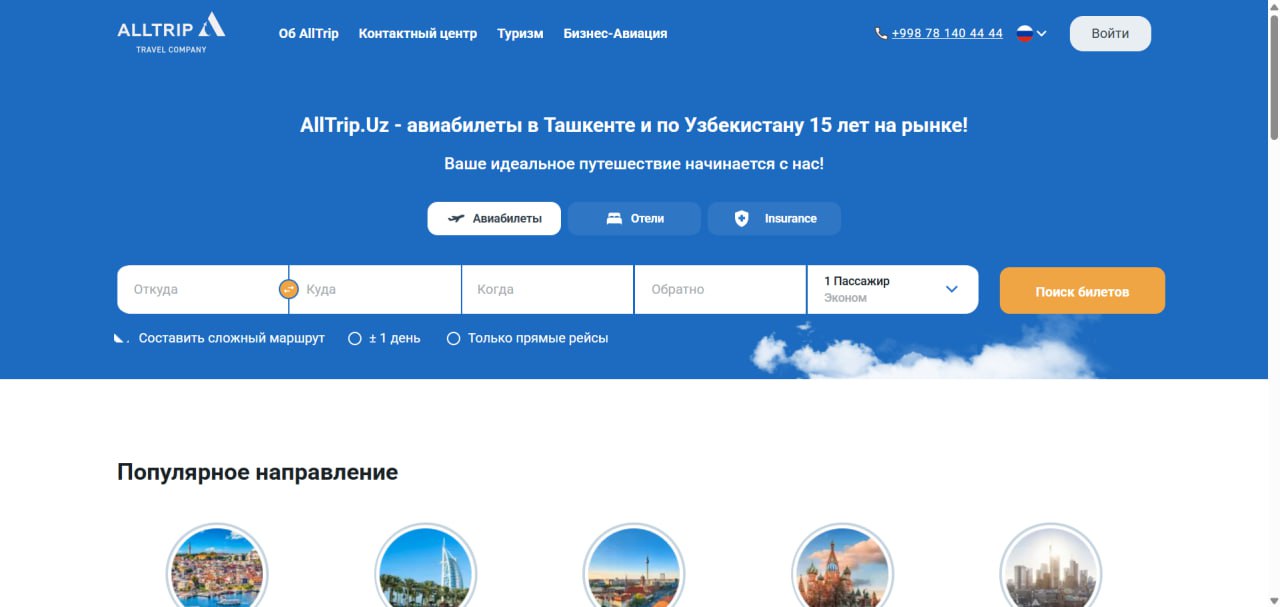Open Об AllTrip menu item
Screen dimensions: 1280x607
(x=309, y=33)
